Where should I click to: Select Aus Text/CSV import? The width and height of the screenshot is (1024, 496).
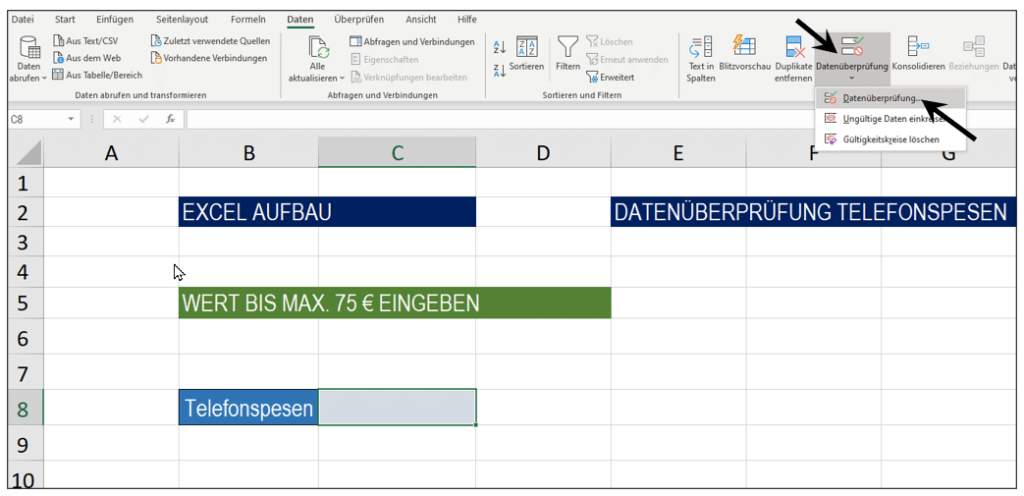[86, 40]
